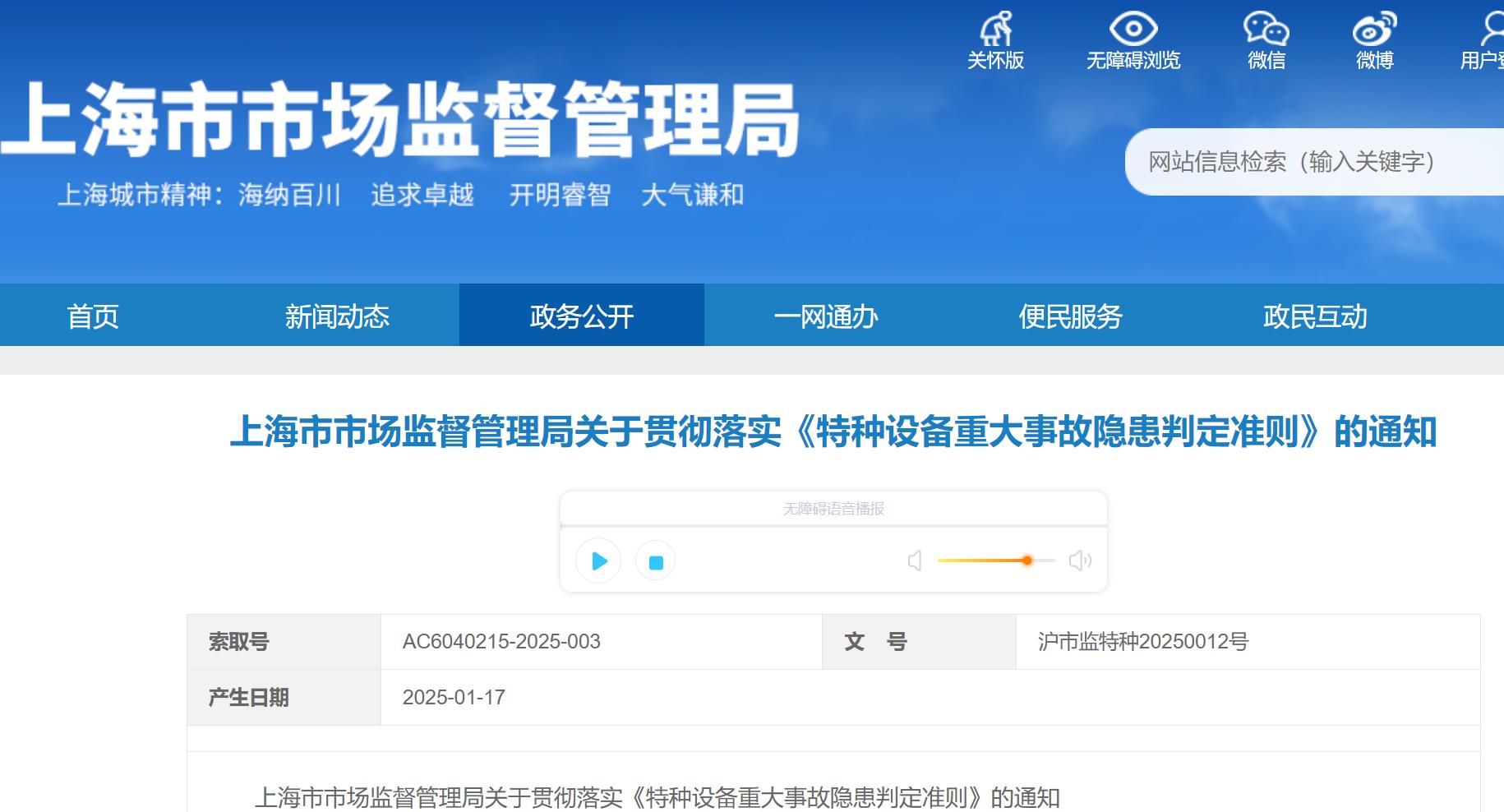Click the user login icon
The image size is (1504, 812).
click(x=1492, y=29)
